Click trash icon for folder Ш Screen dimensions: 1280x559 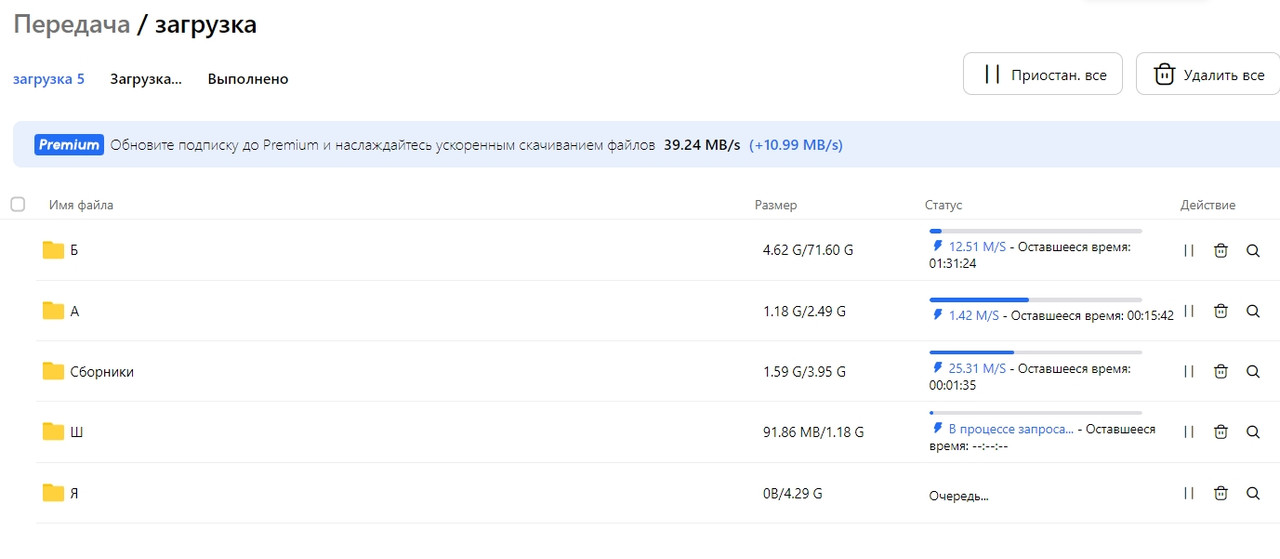pyautogui.click(x=1220, y=432)
